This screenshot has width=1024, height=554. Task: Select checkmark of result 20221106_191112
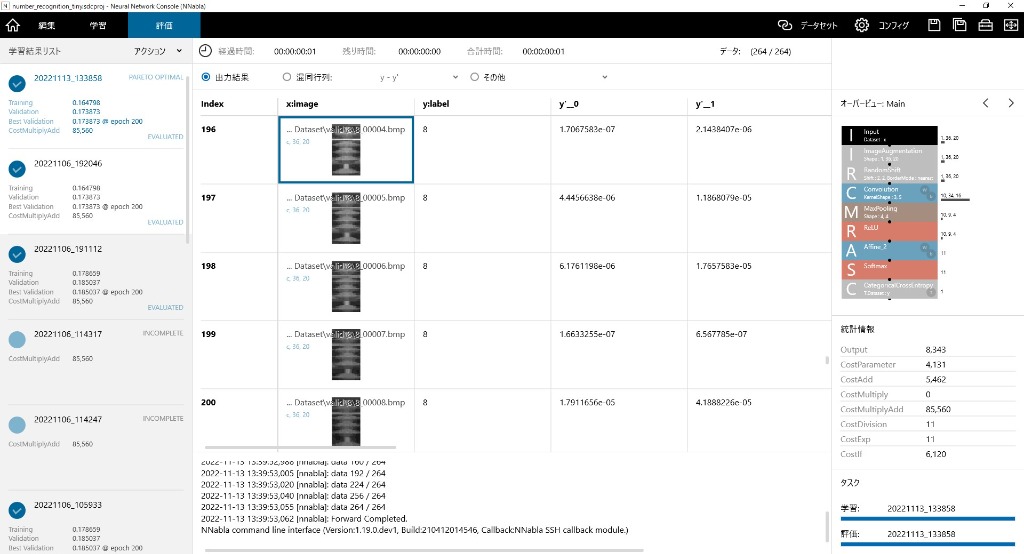17,254
